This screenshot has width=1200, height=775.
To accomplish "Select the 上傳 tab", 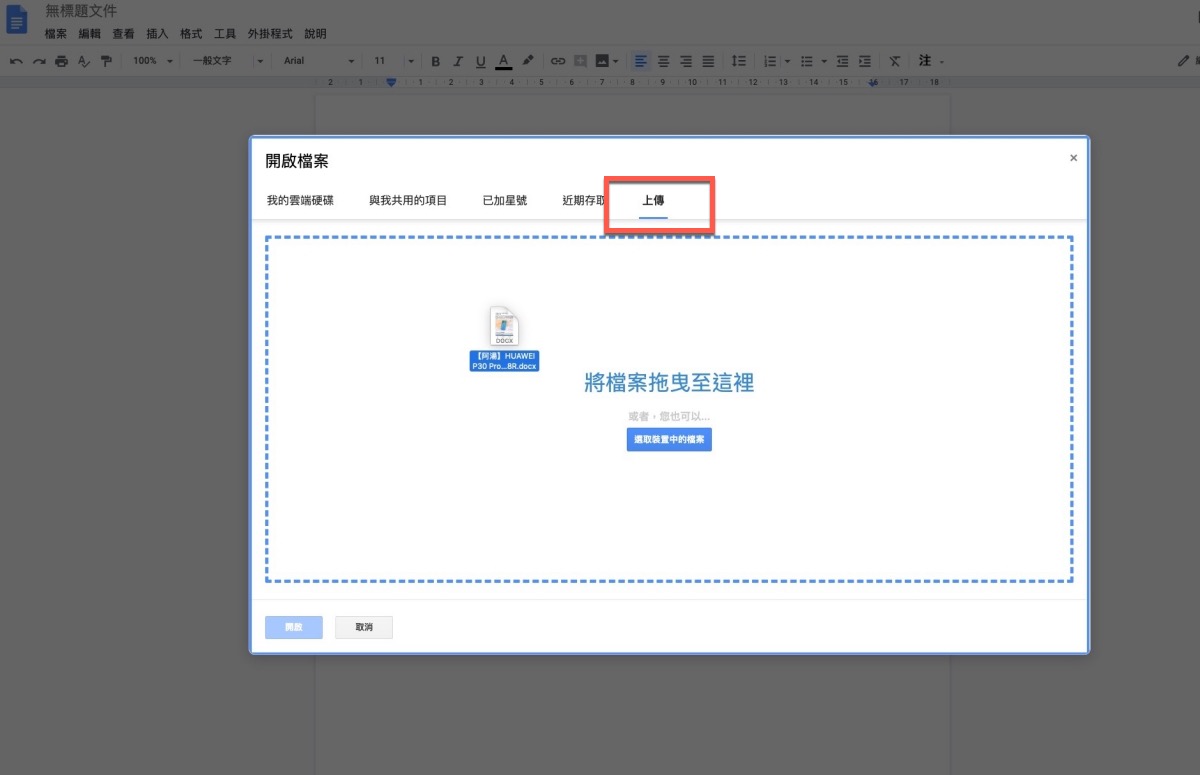I will 653,200.
